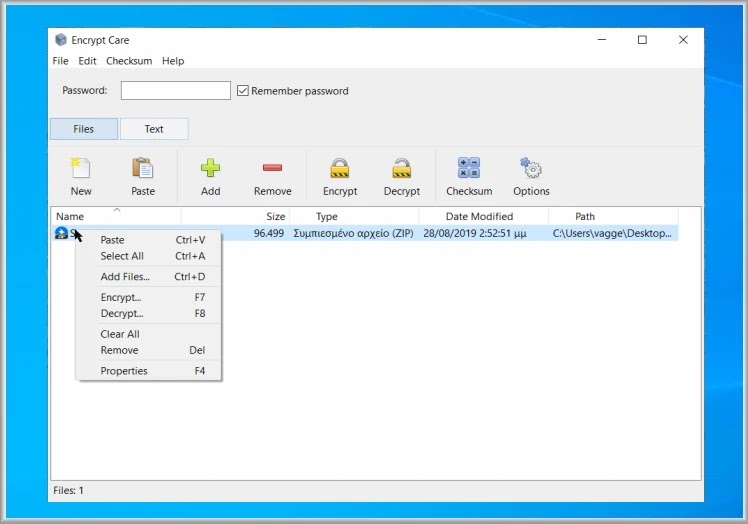748x524 pixels.
Task: Click the 96.499 size cell
Action: click(269, 233)
